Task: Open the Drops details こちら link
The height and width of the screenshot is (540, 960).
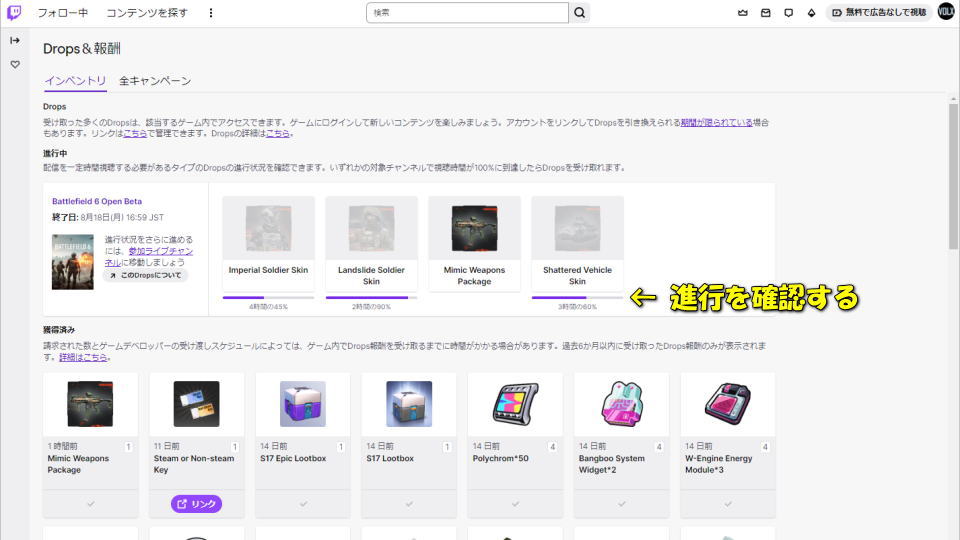Action: [x=278, y=133]
